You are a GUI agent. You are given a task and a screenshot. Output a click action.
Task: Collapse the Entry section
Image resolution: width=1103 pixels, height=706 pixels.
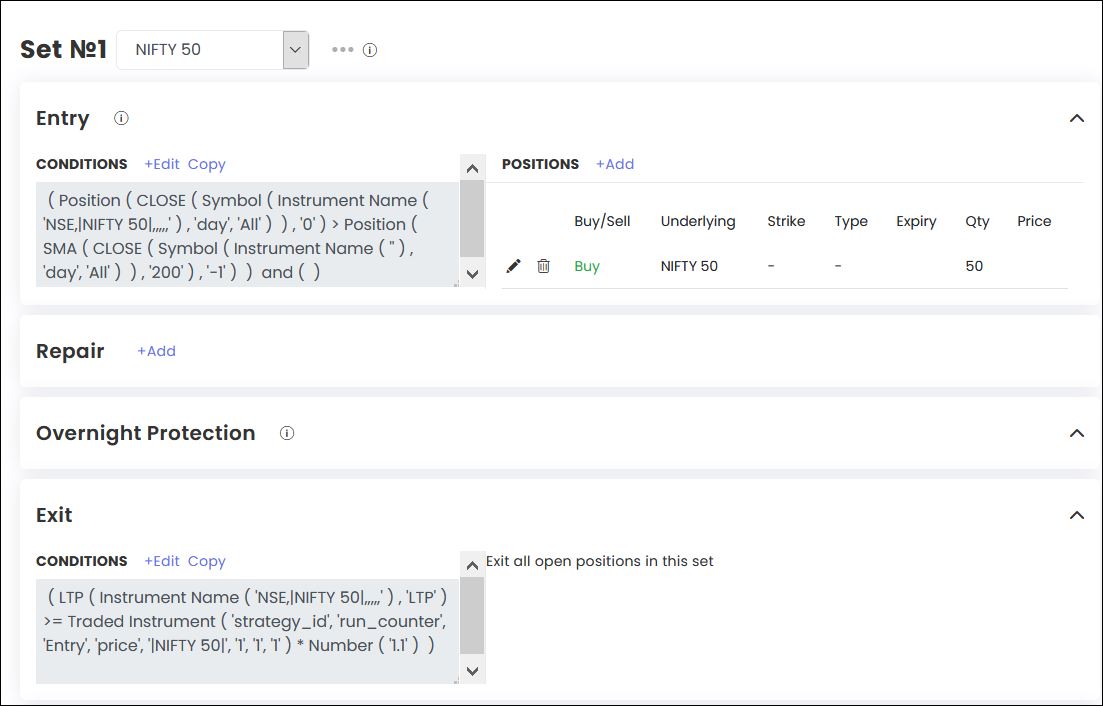click(1076, 118)
